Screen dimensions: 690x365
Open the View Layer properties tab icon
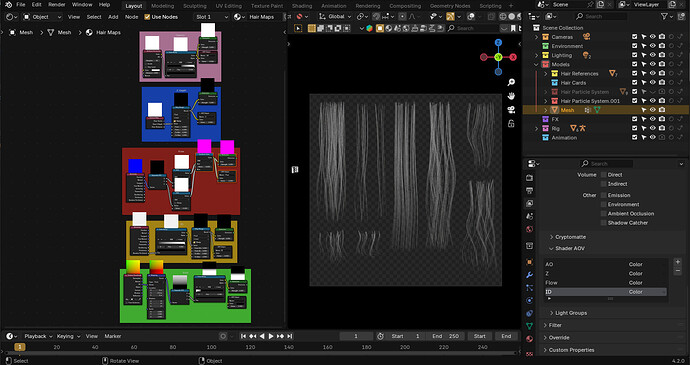click(x=529, y=203)
